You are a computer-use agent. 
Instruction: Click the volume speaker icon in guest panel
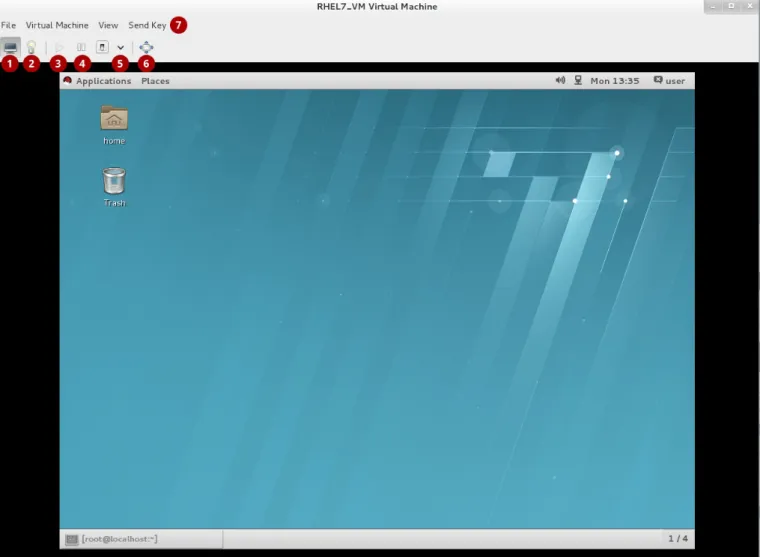tap(560, 80)
